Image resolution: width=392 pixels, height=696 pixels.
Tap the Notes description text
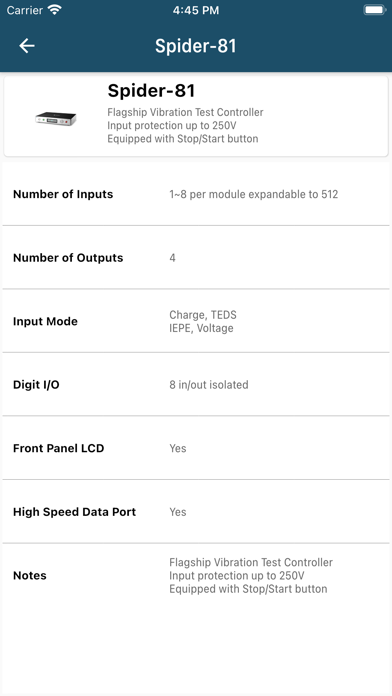(251, 575)
